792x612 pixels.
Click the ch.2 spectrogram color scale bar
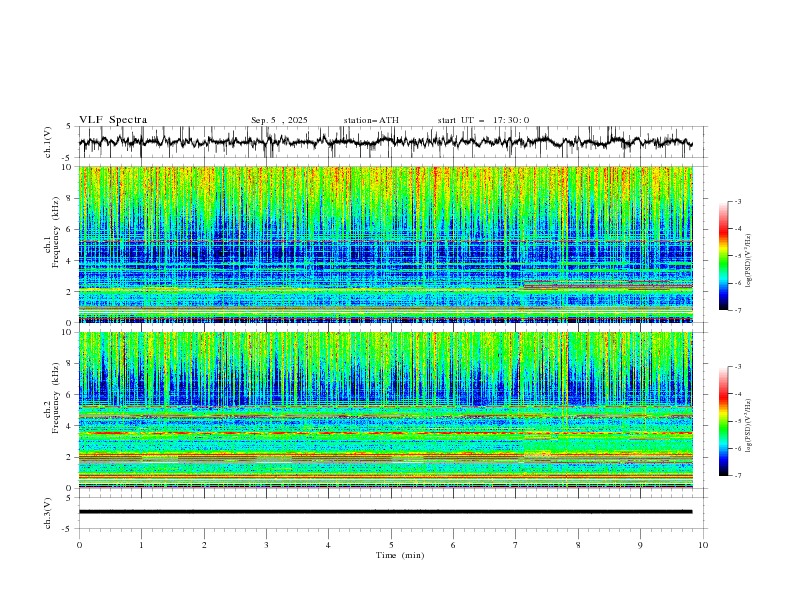pos(723,421)
